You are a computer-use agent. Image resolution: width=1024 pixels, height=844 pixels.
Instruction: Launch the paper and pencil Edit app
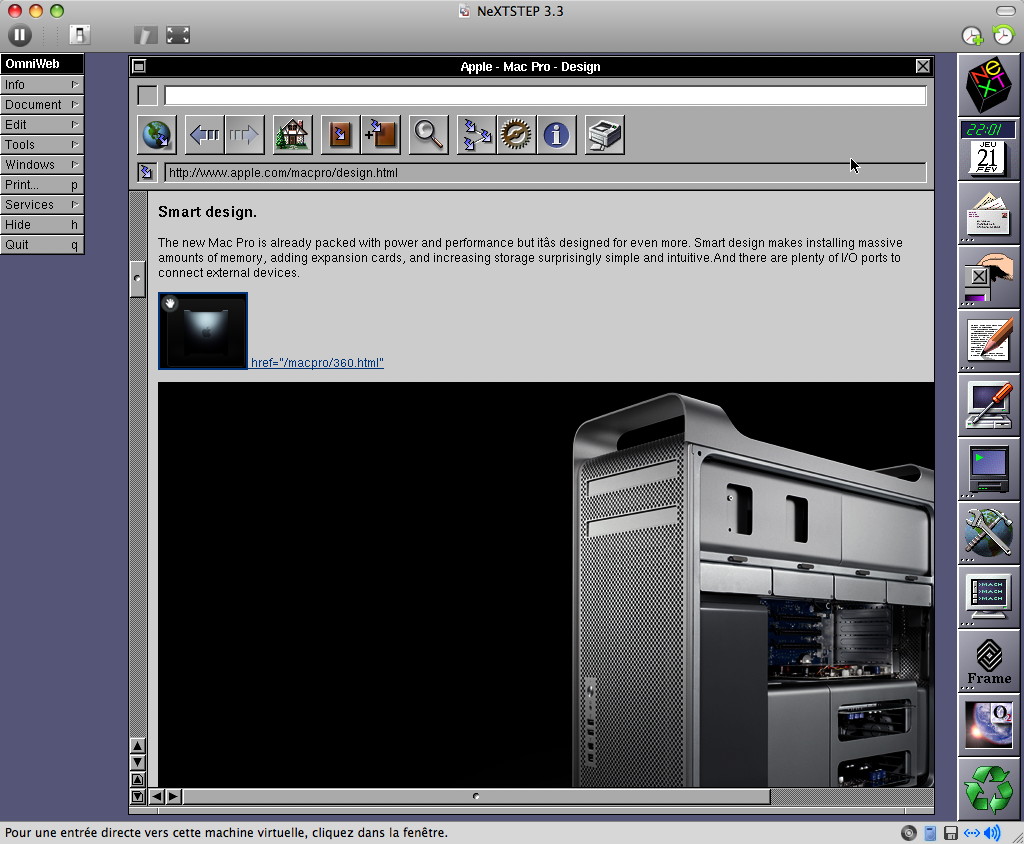tap(988, 342)
